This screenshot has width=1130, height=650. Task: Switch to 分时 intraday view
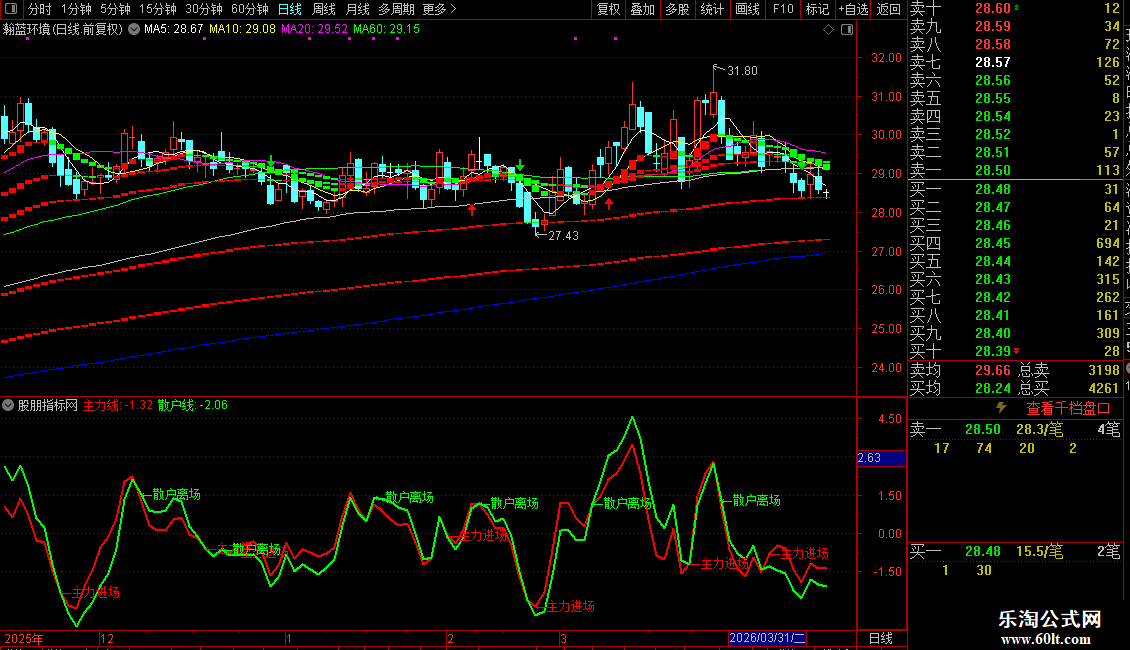point(40,9)
